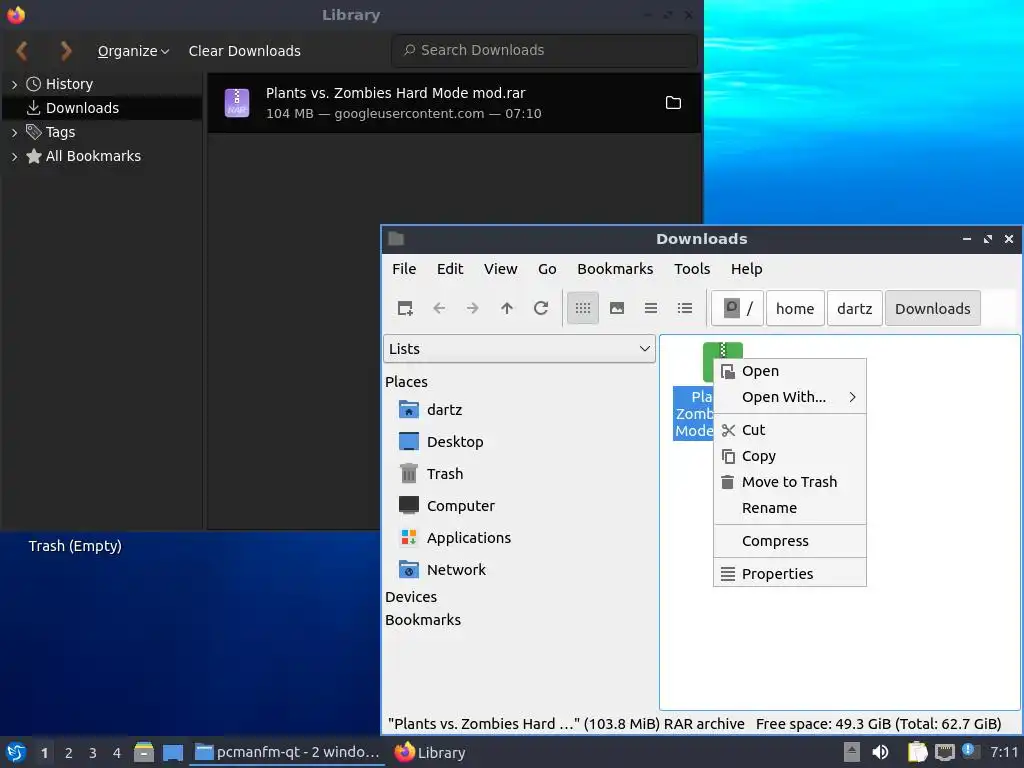The height and width of the screenshot is (768, 1024).
Task: Expand Tags tree in Library
Action: click(x=14, y=133)
